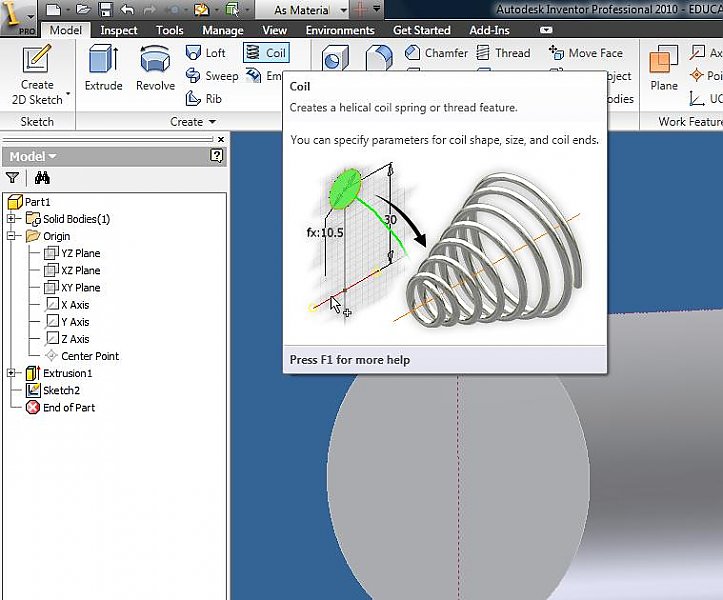
Task: Create a work Axis
Action: (x=706, y=53)
